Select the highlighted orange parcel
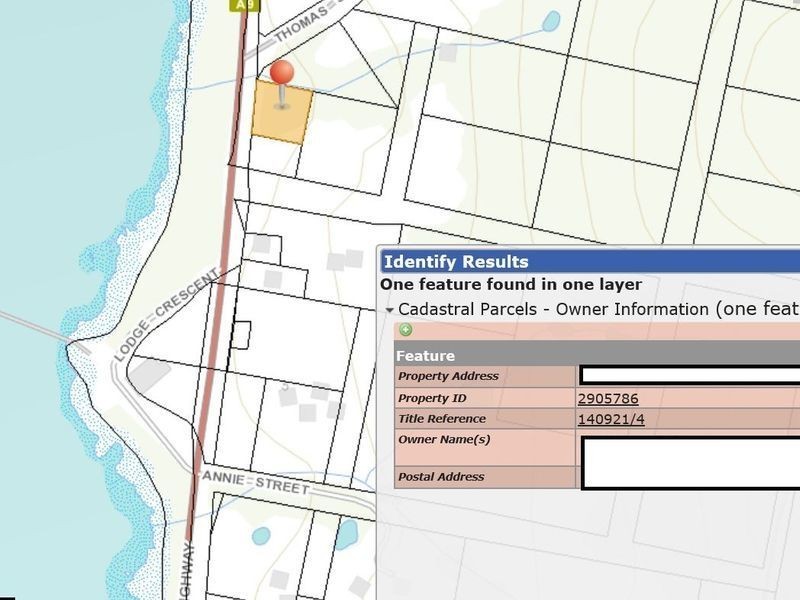The height and width of the screenshot is (600, 800). [x=282, y=112]
